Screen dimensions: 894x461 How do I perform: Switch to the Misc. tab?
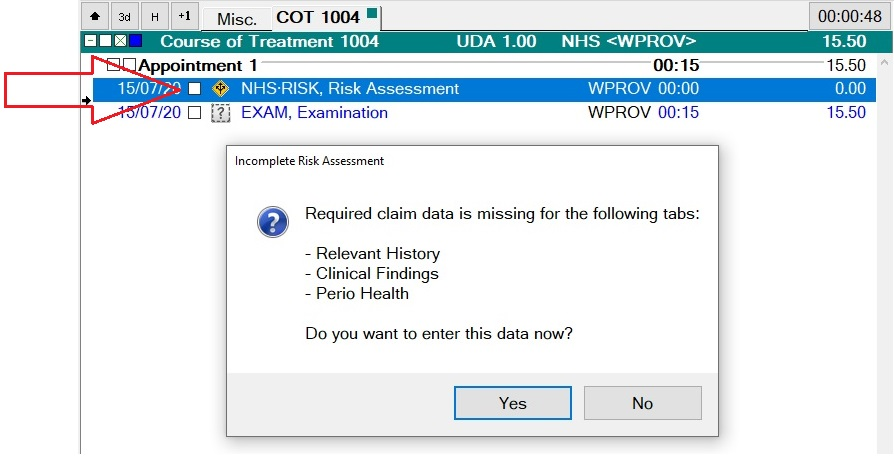[237, 18]
